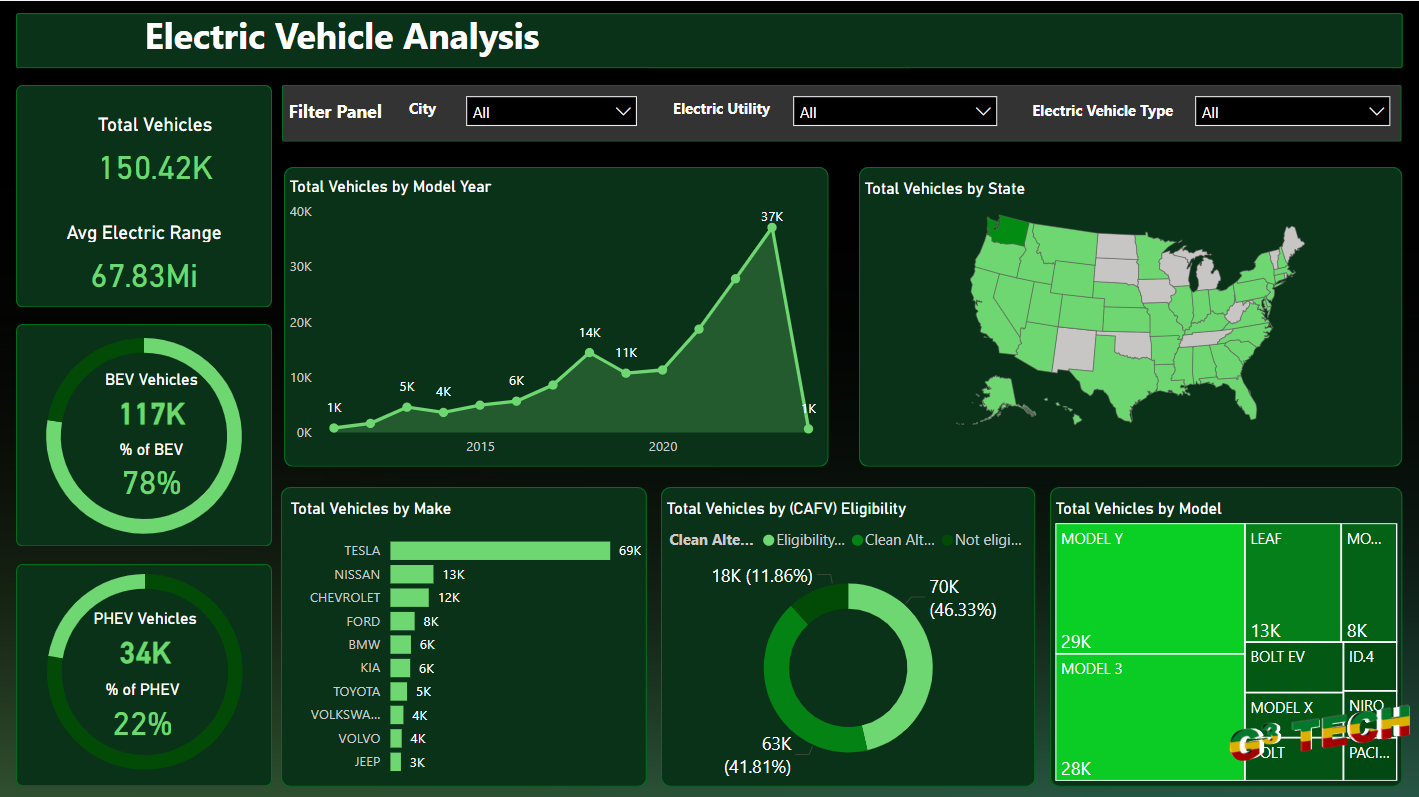Click the Total Vehicles by State title
This screenshot has width=1419, height=797.
[x=945, y=188]
